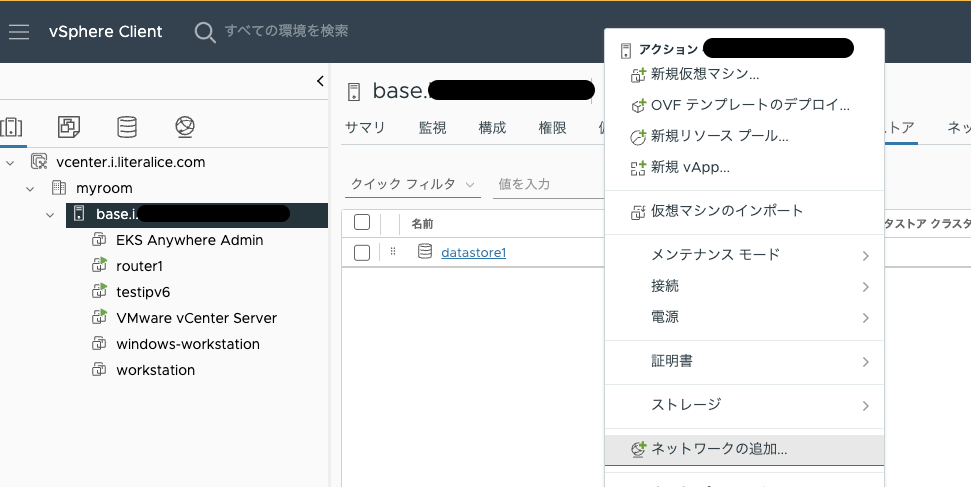Select EKS Anywhere Admin in the tree
Viewport: 971px width, 487px height.
(189, 240)
